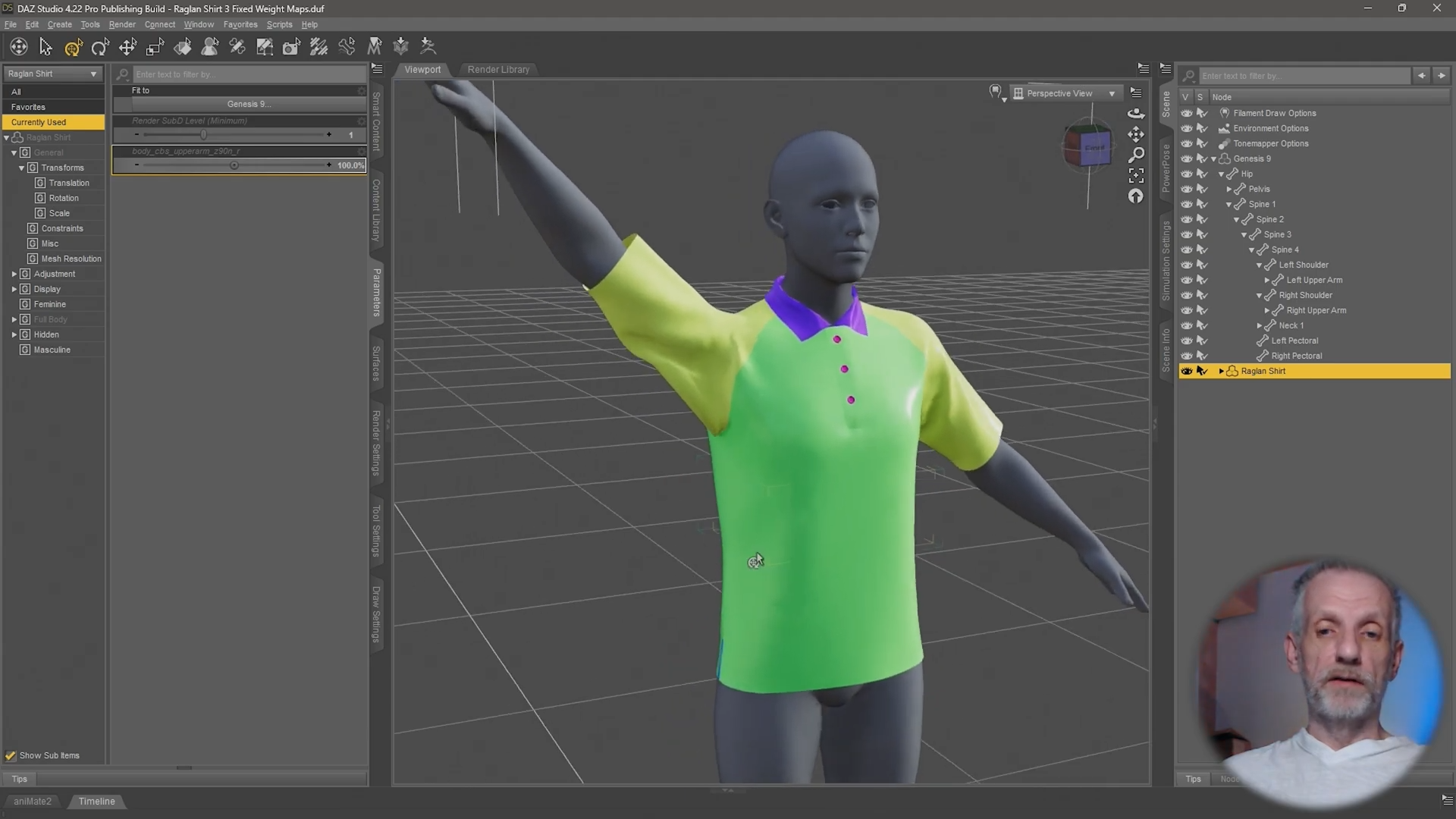Click the viewport frame selection icon

[x=1135, y=175]
